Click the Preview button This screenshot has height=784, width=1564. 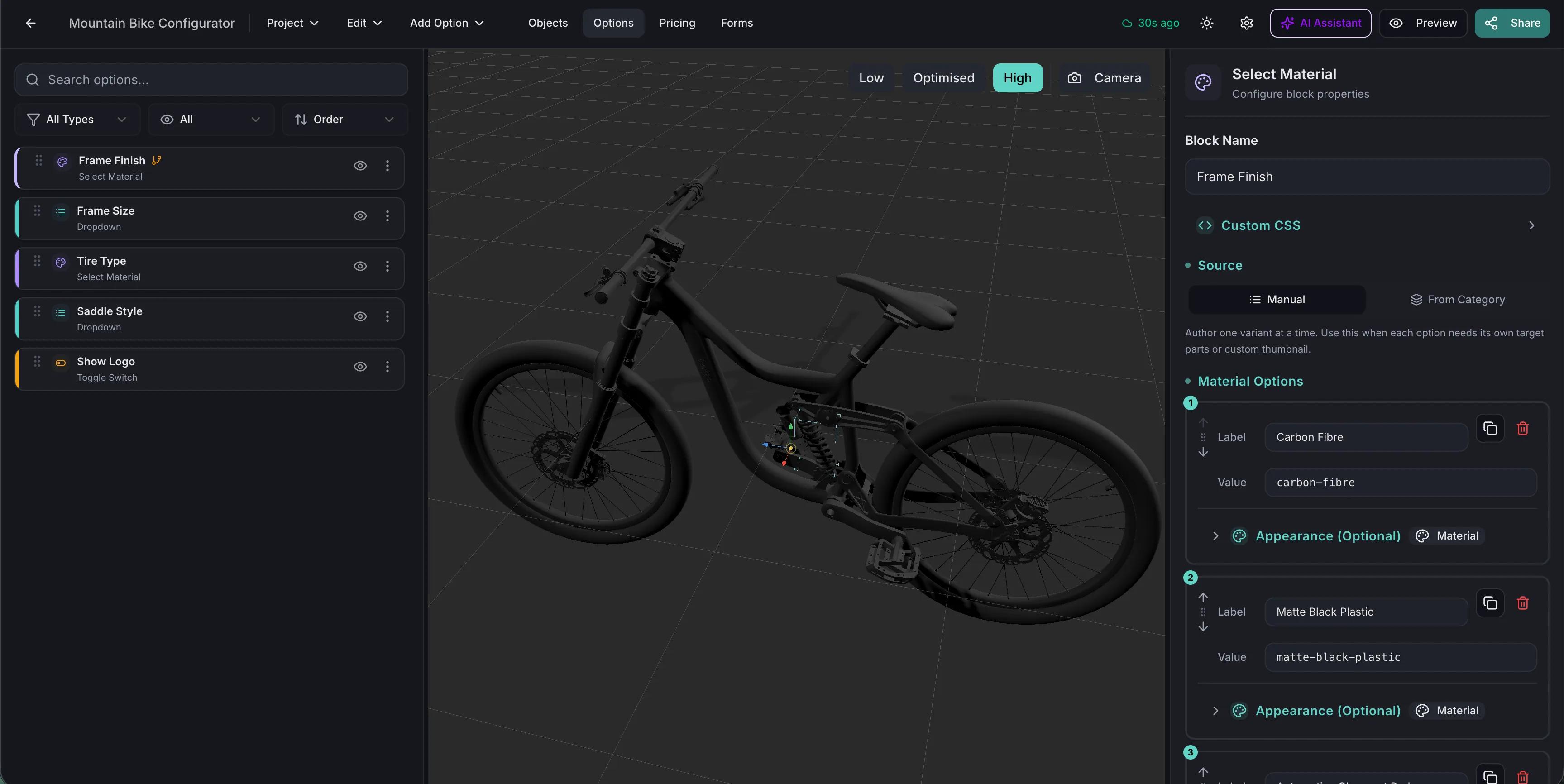tap(1422, 23)
